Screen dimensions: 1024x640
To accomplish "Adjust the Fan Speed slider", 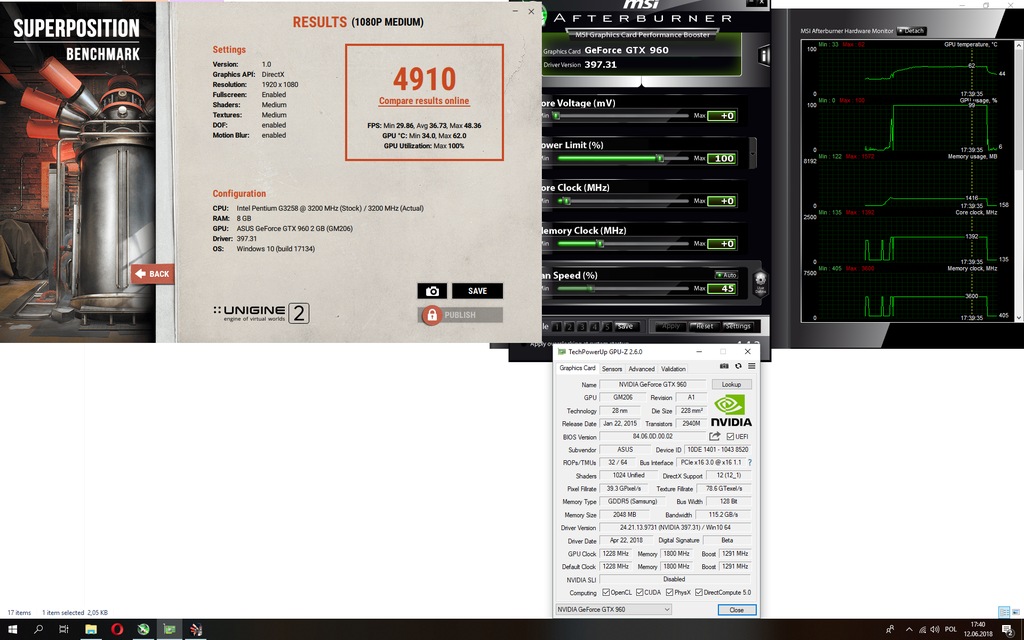I will coord(623,288).
